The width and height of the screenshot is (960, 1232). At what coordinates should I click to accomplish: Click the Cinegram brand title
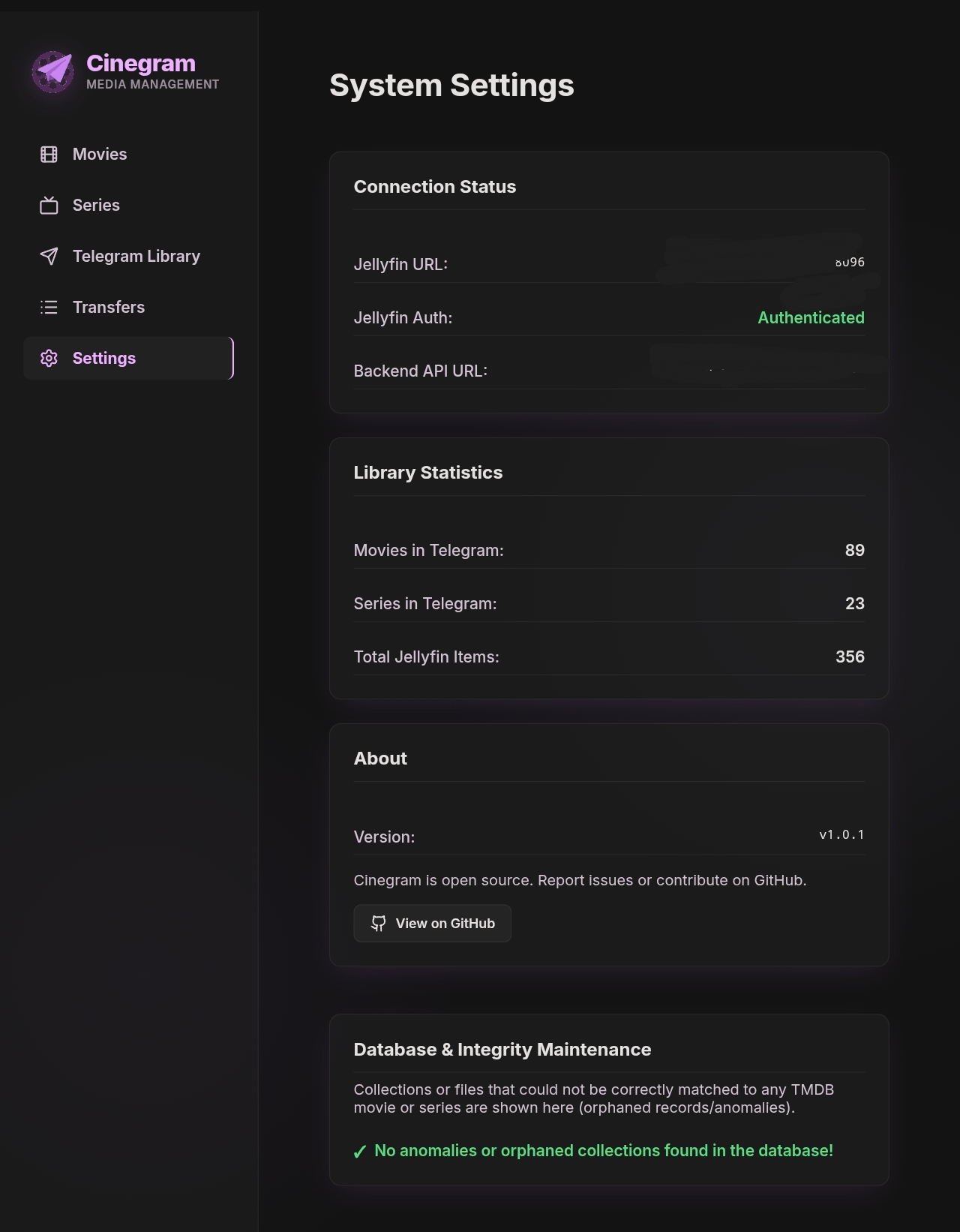(x=141, y=64)
